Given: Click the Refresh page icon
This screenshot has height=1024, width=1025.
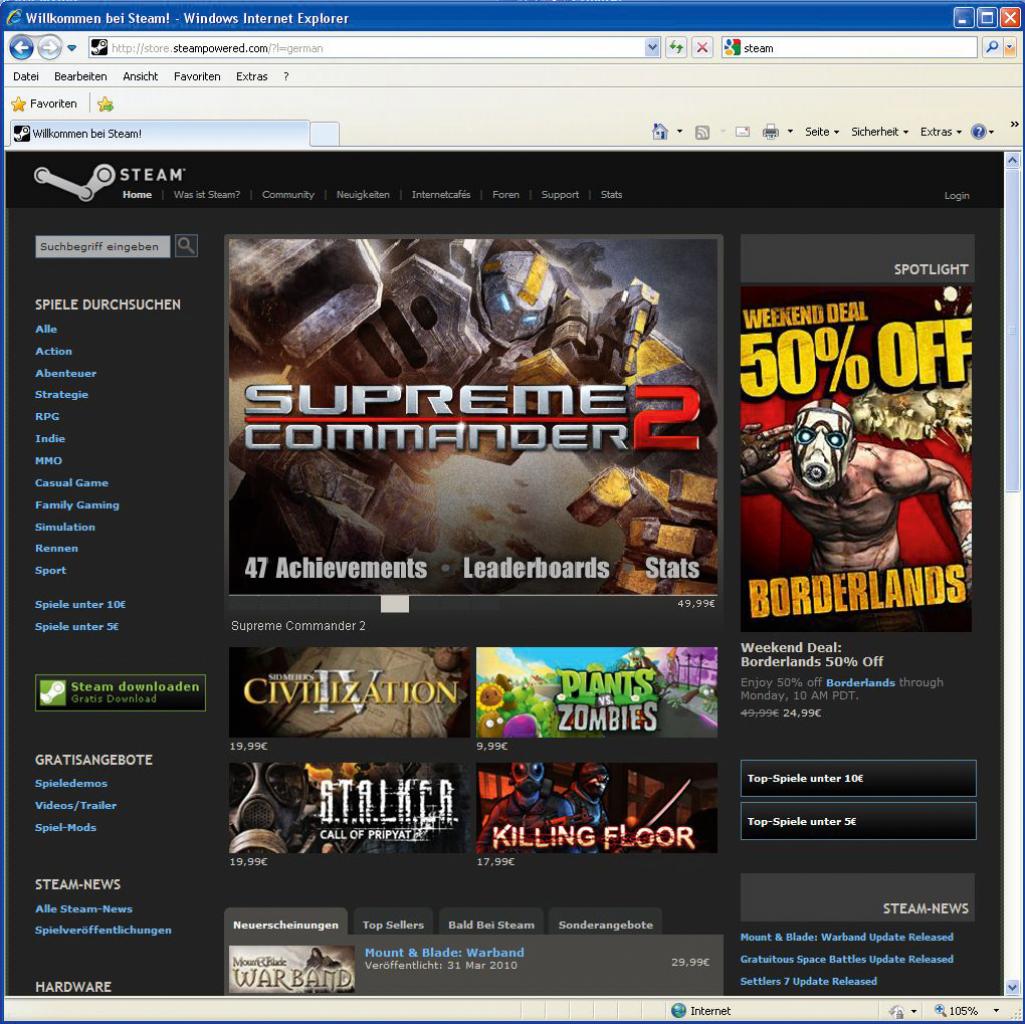Looking at the screenshot, I should pyautogui.click(x=676, y=48).
